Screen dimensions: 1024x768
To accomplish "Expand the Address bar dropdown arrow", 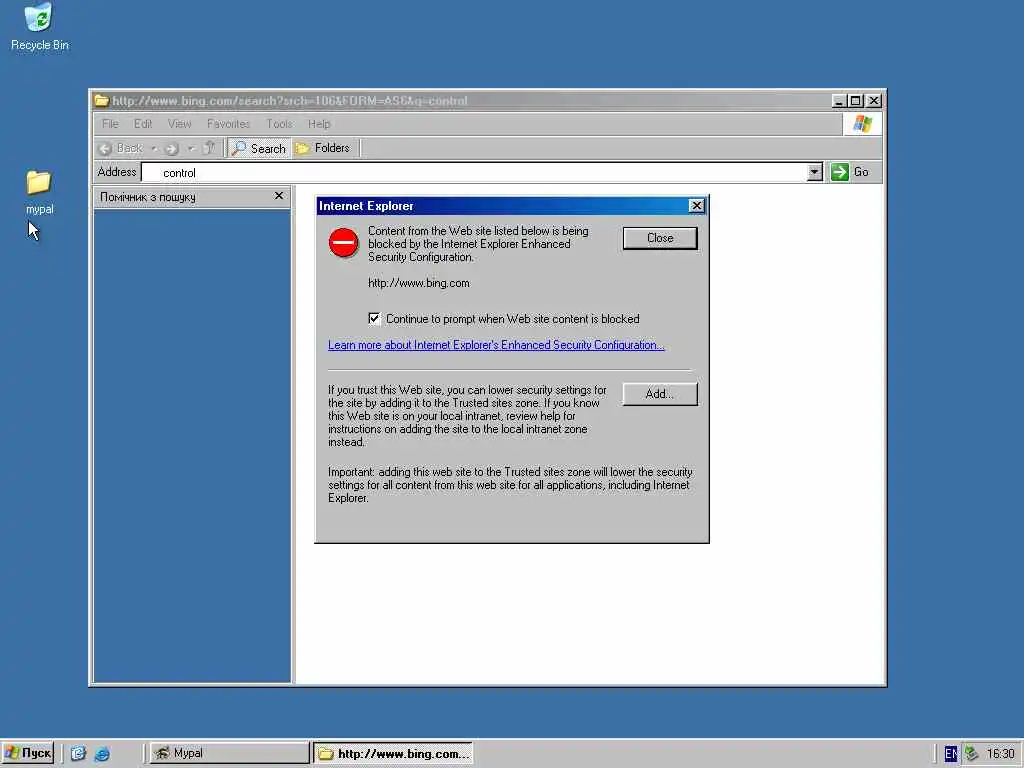I will click(814, 172).
